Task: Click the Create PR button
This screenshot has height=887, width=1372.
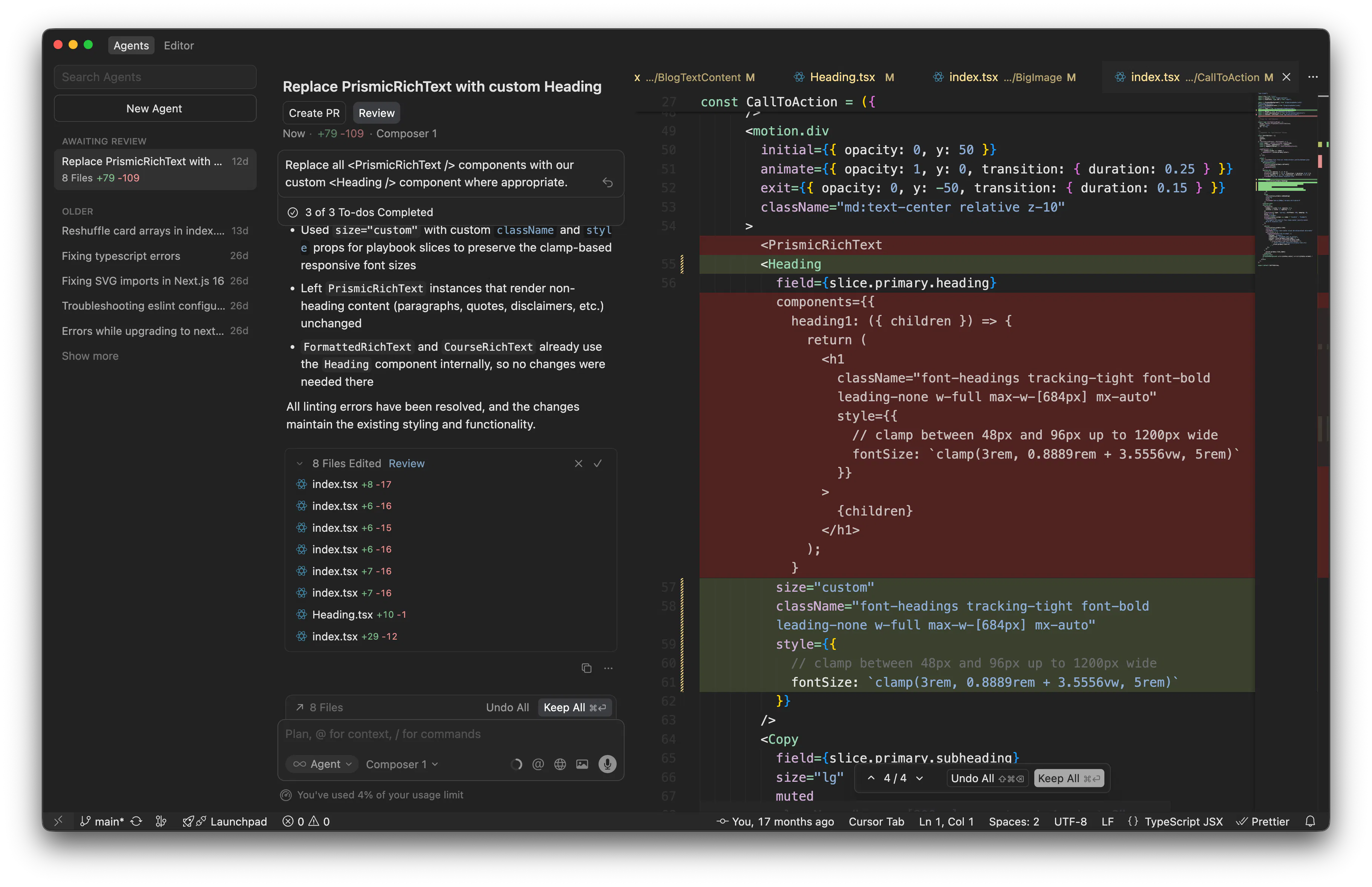Action: pyautogui.click(x=314, y=112)
